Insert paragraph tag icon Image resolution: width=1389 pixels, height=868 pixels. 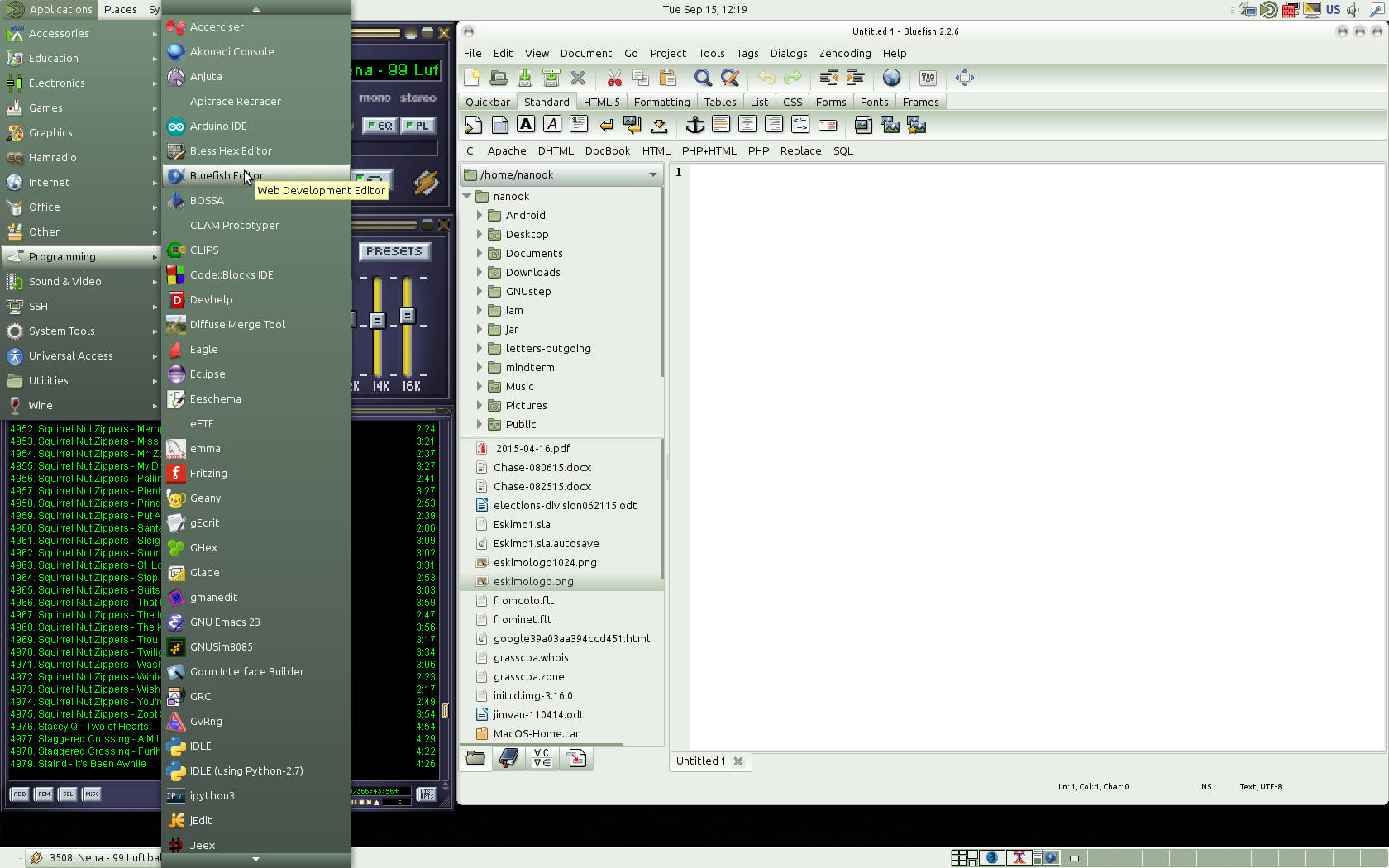pos(579,125)
